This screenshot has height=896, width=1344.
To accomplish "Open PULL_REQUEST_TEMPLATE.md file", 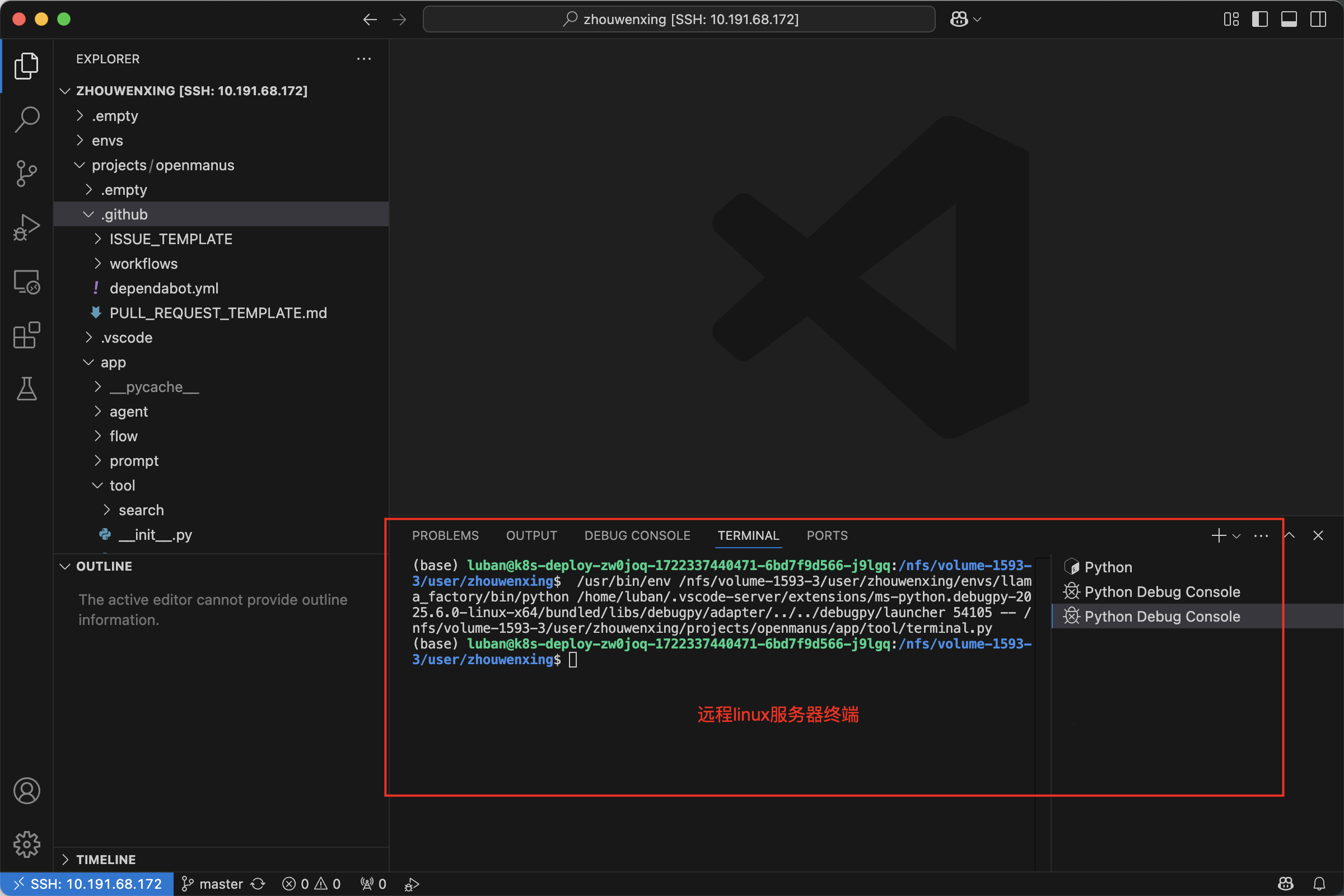I will pos(221,312).
